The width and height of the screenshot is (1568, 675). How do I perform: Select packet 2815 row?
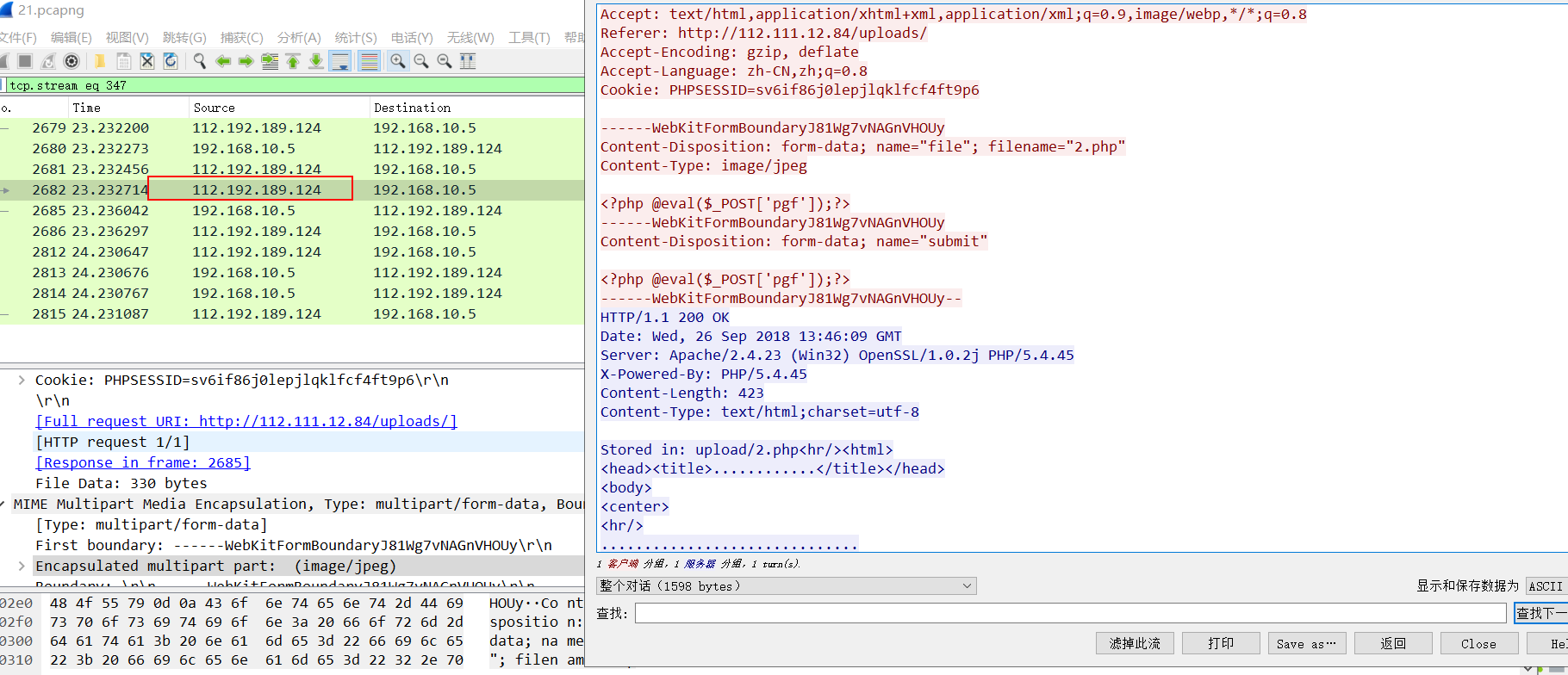tap(293, 313)
